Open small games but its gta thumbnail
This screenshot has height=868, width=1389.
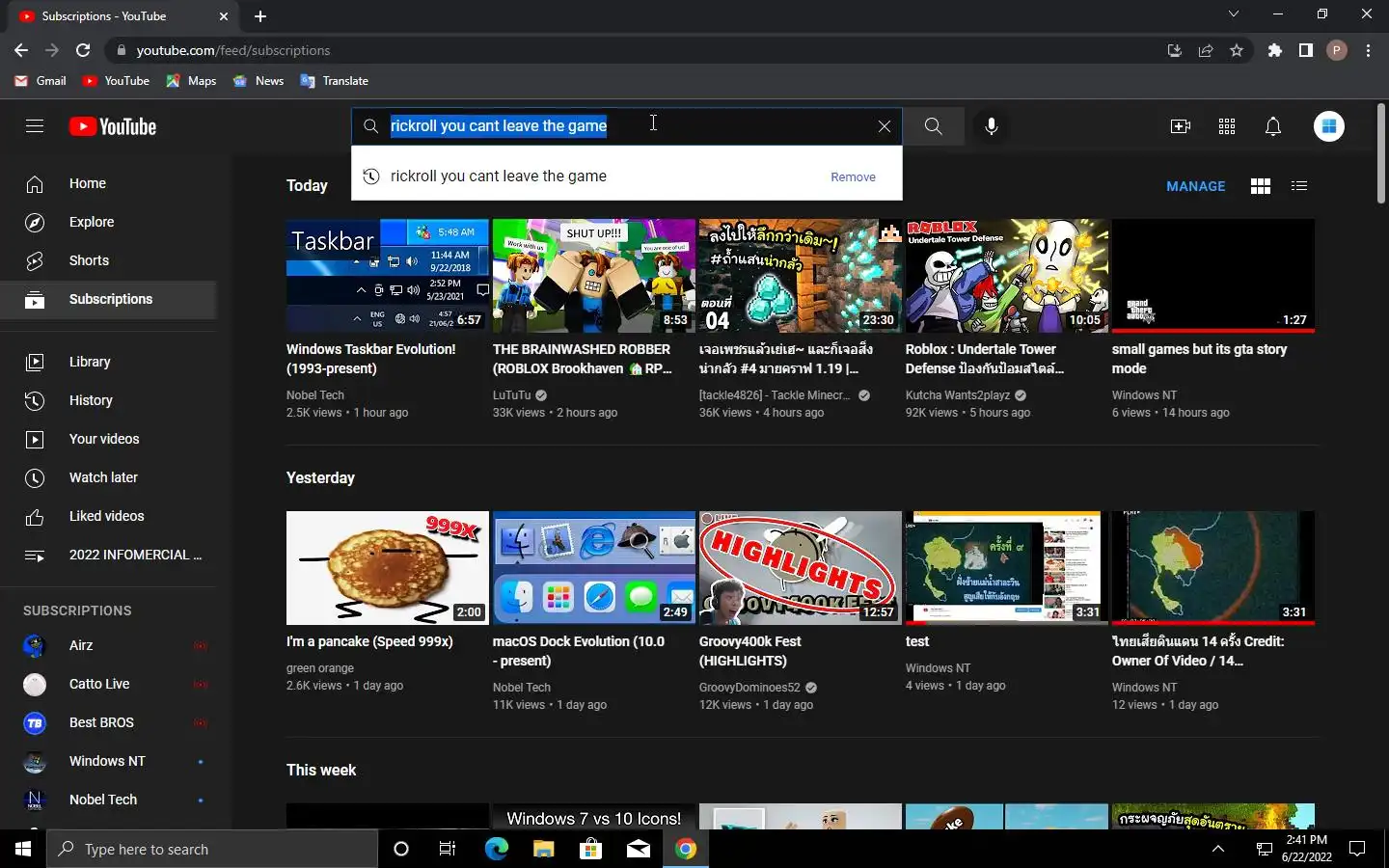click(1213, 276)
